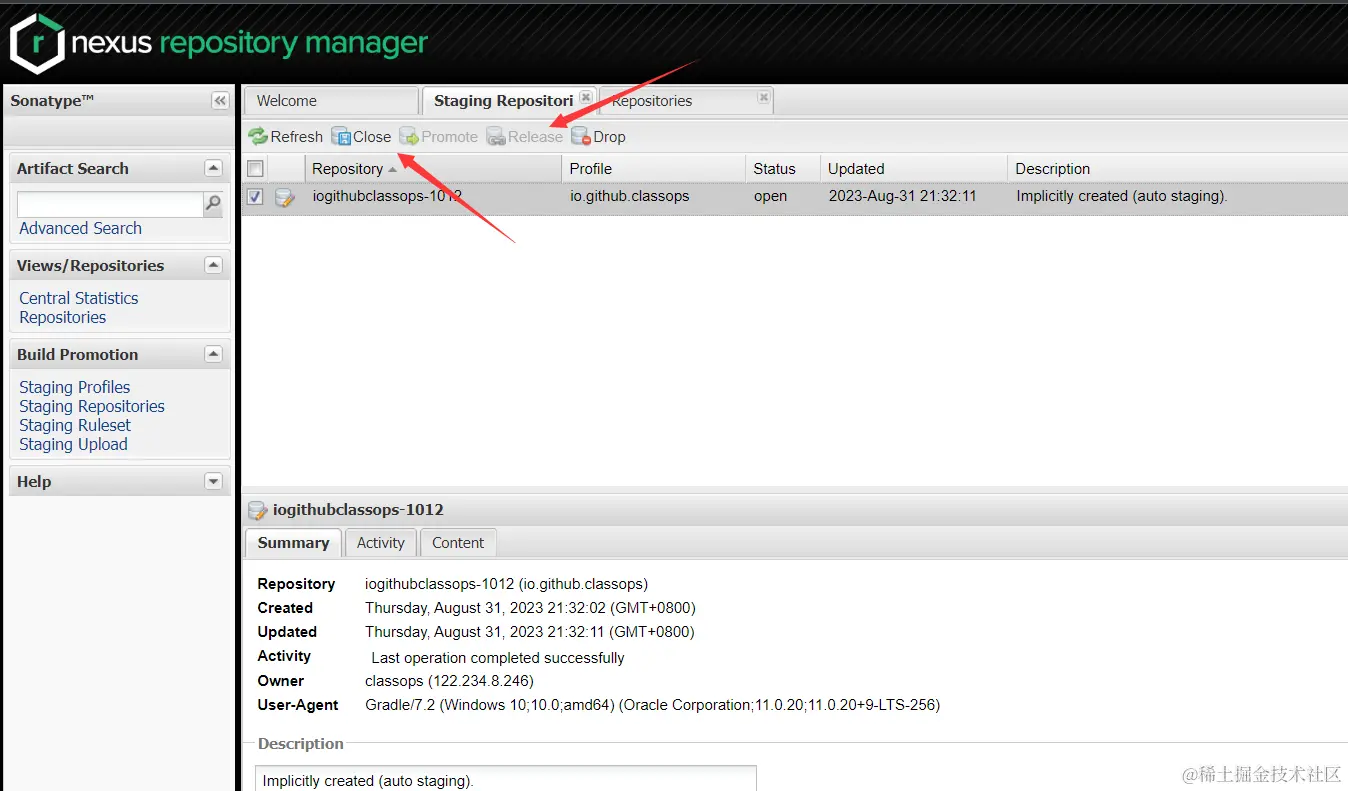The width and height of the screenshot is (1348, 791).
Task: Click the icon beside the iogithubclassops-1012 detail title
Action: [x=258, y=510]
